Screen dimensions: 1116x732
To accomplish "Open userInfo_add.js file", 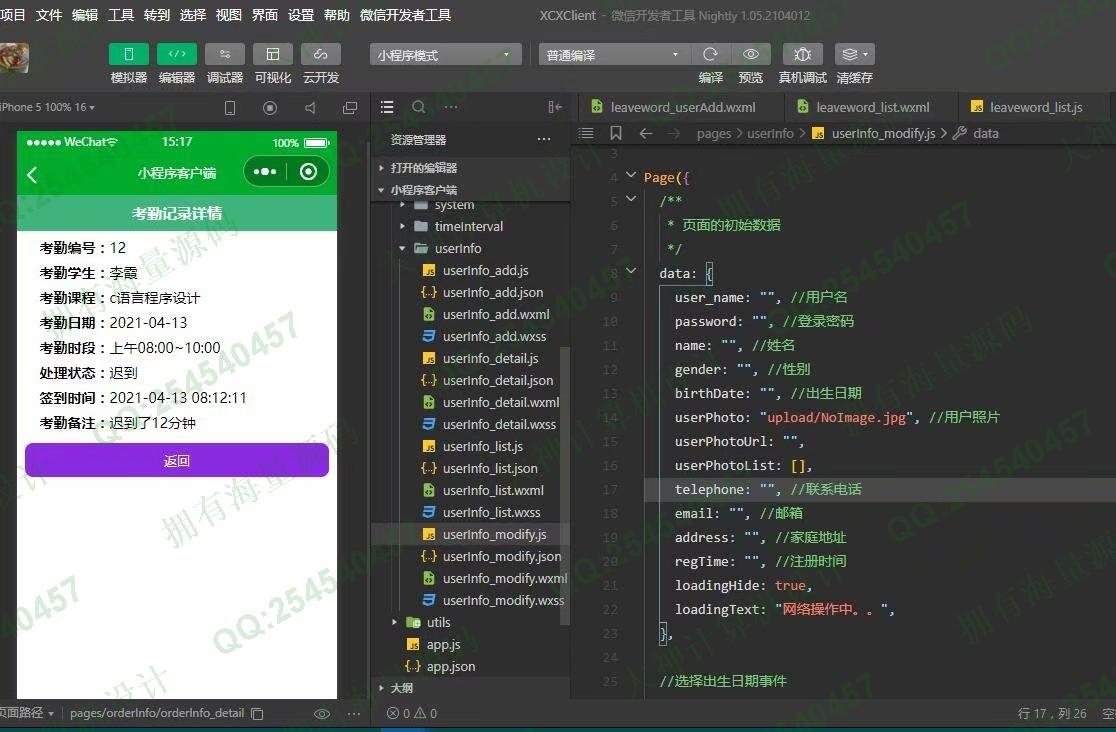I will point(485,271).
